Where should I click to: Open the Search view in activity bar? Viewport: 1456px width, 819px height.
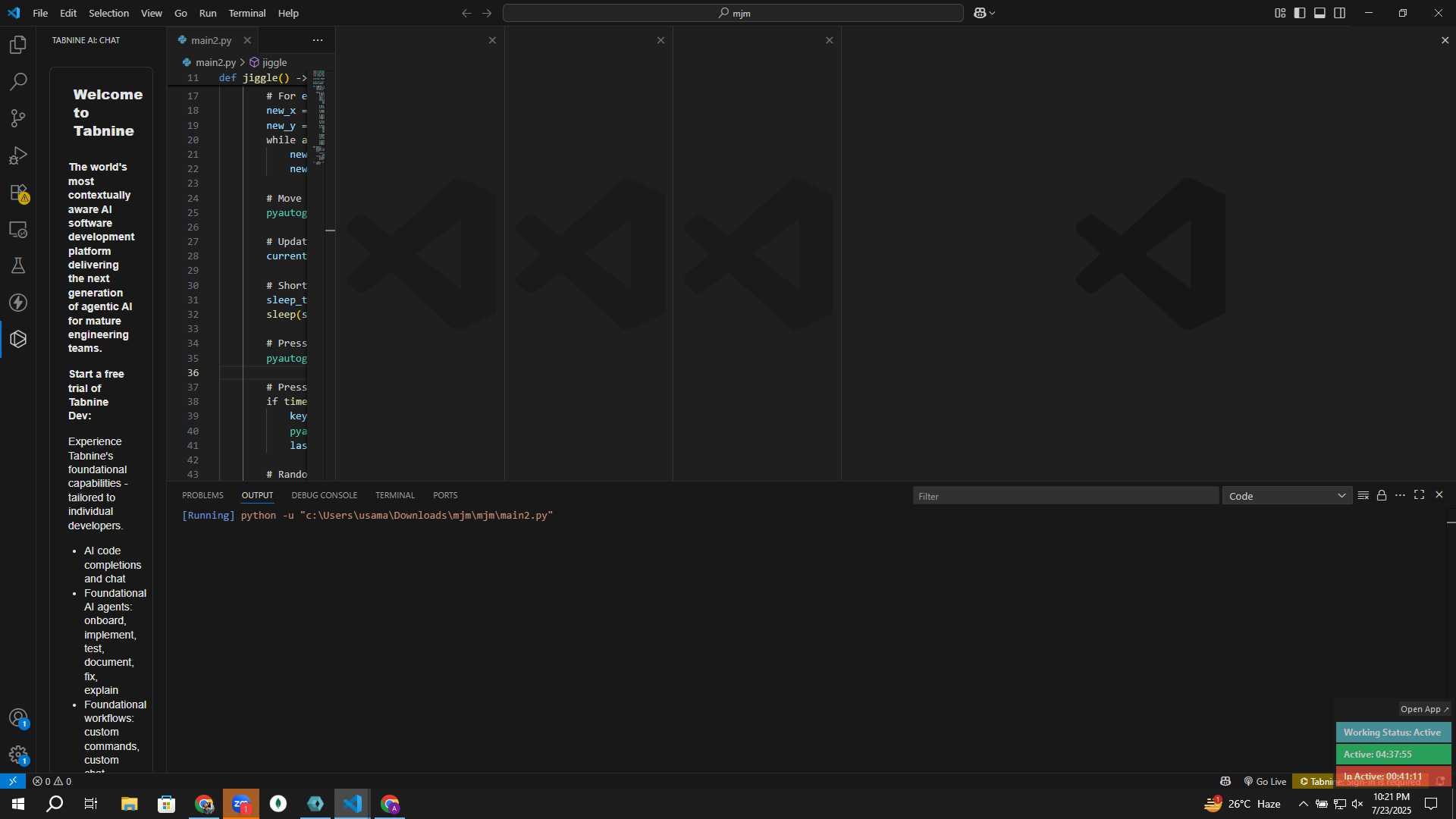[18, 81]
